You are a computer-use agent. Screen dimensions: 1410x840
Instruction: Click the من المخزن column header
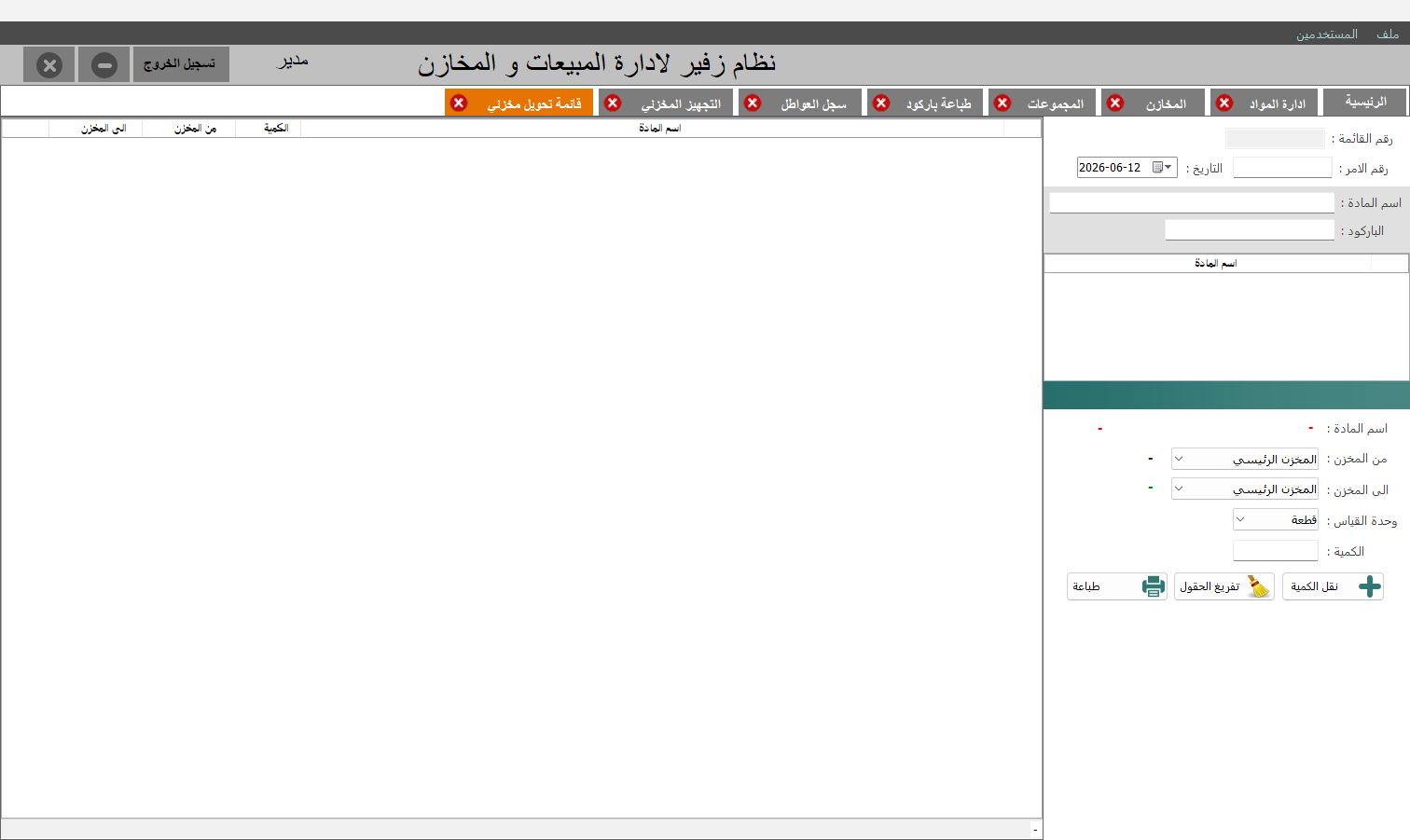coord(189,129)
